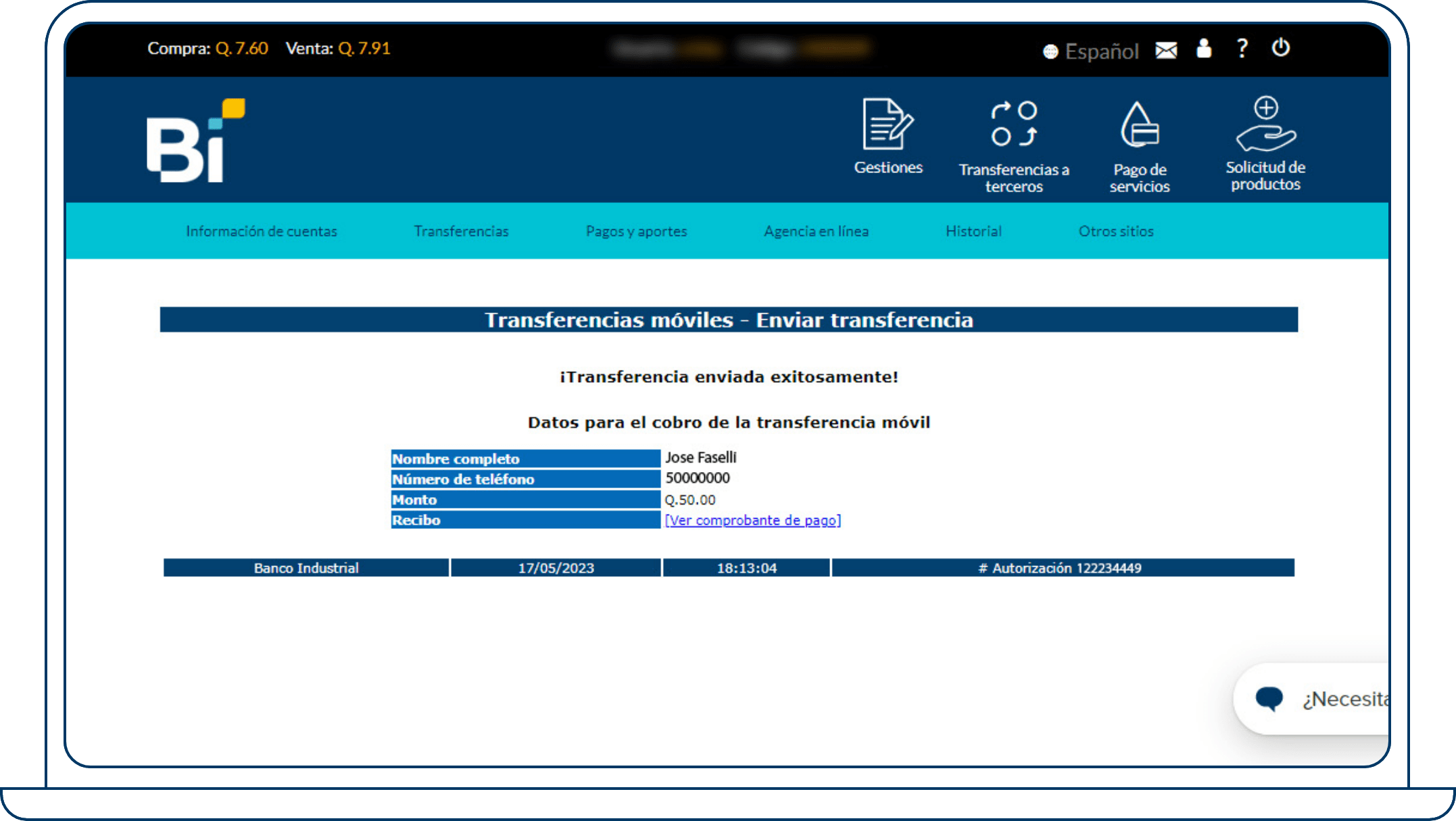Click the ¿Necesita help chat button
The height and width of the screenshot is (821, 1456).
[x=1311, y=699]
